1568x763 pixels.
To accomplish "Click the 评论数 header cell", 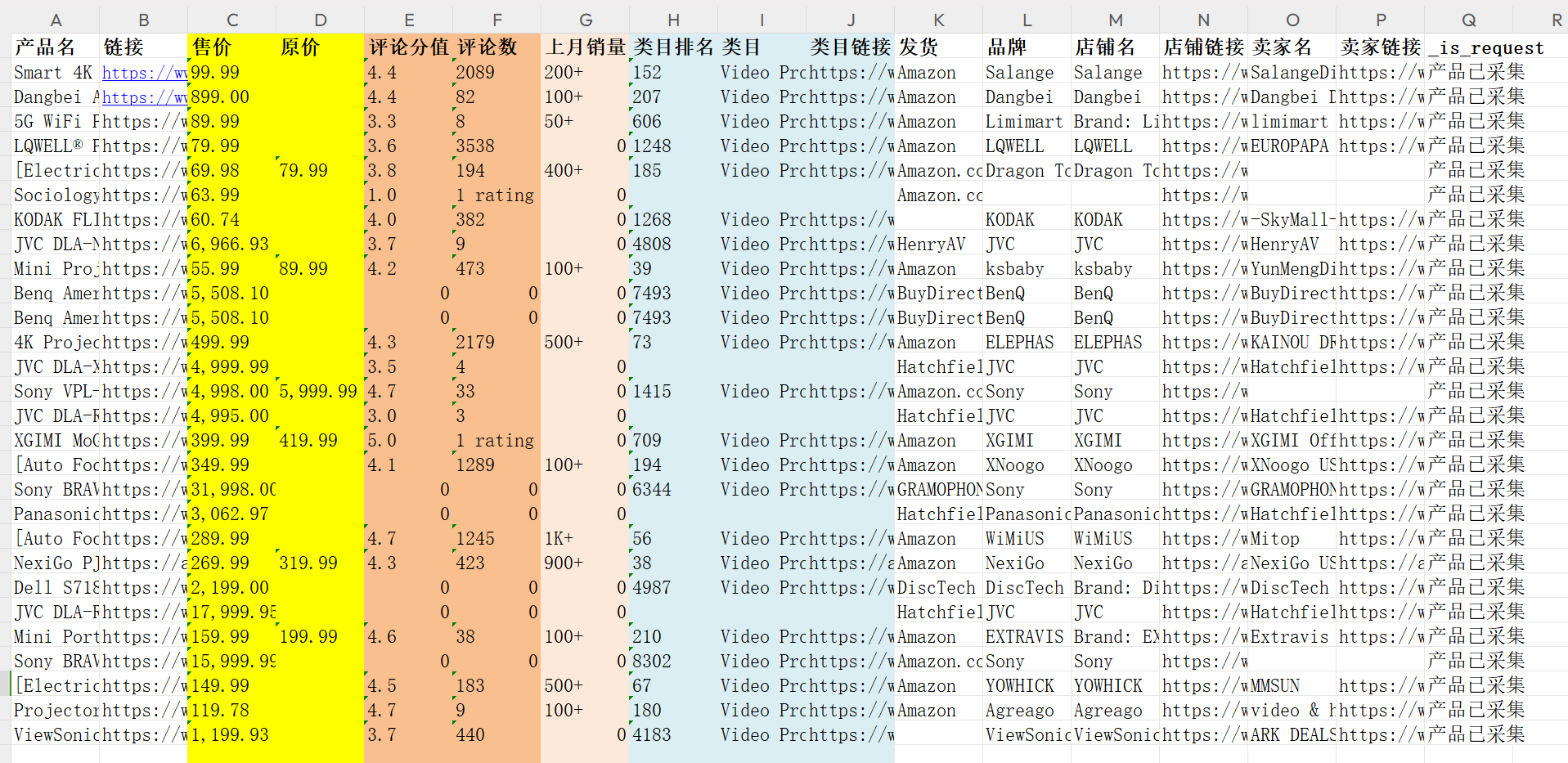I will click(497, 47).
